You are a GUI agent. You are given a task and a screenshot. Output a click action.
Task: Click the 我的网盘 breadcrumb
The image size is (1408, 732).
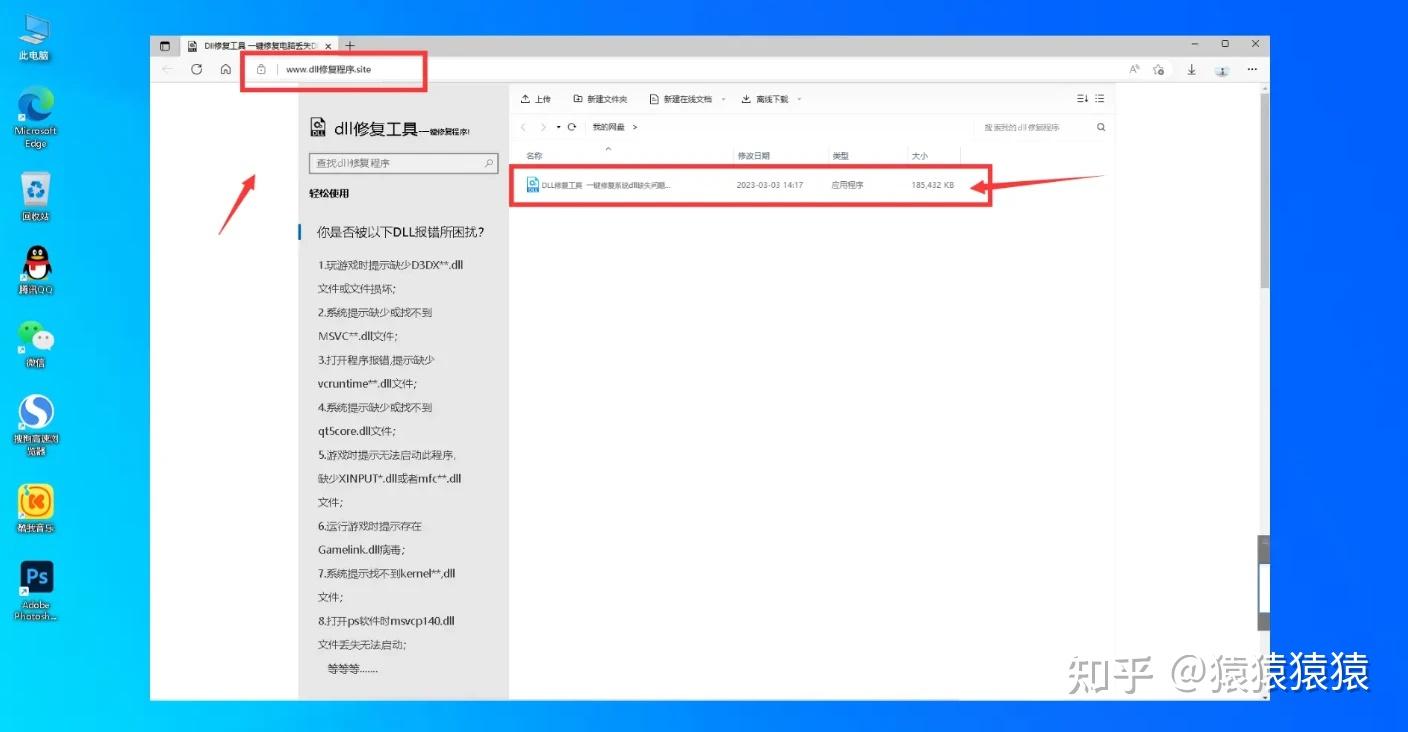pos(608,127)
